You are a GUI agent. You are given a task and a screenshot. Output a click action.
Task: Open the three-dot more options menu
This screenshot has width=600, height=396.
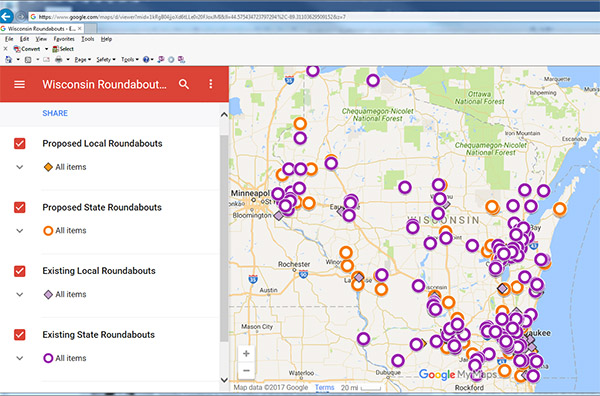click(x=210, y=84)
